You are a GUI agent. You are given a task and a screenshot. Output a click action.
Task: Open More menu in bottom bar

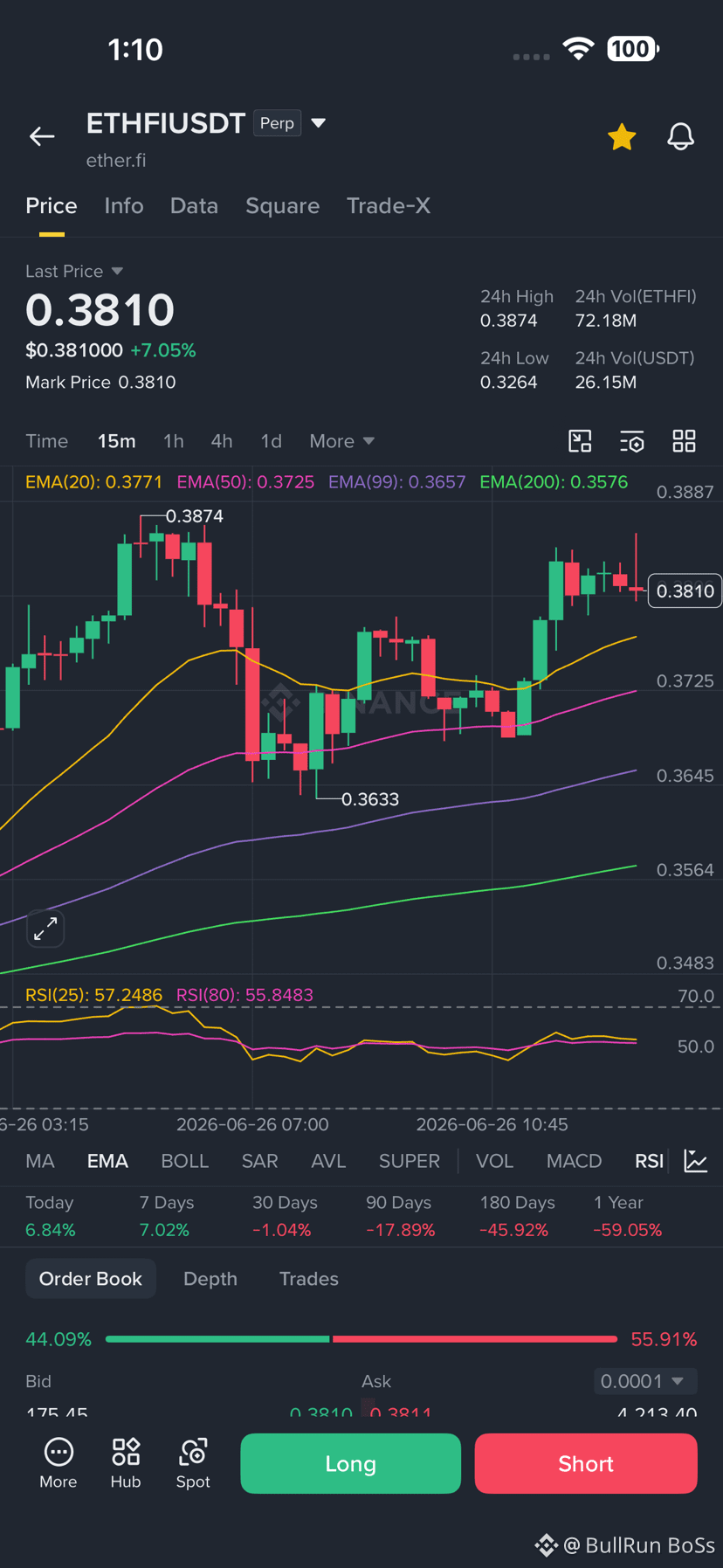59,1463
